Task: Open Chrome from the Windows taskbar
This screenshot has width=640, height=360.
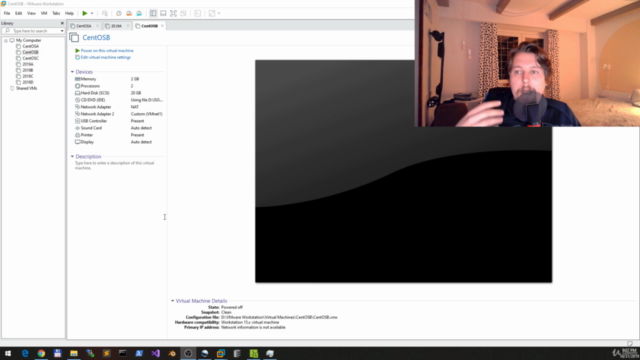Action: 41,353
